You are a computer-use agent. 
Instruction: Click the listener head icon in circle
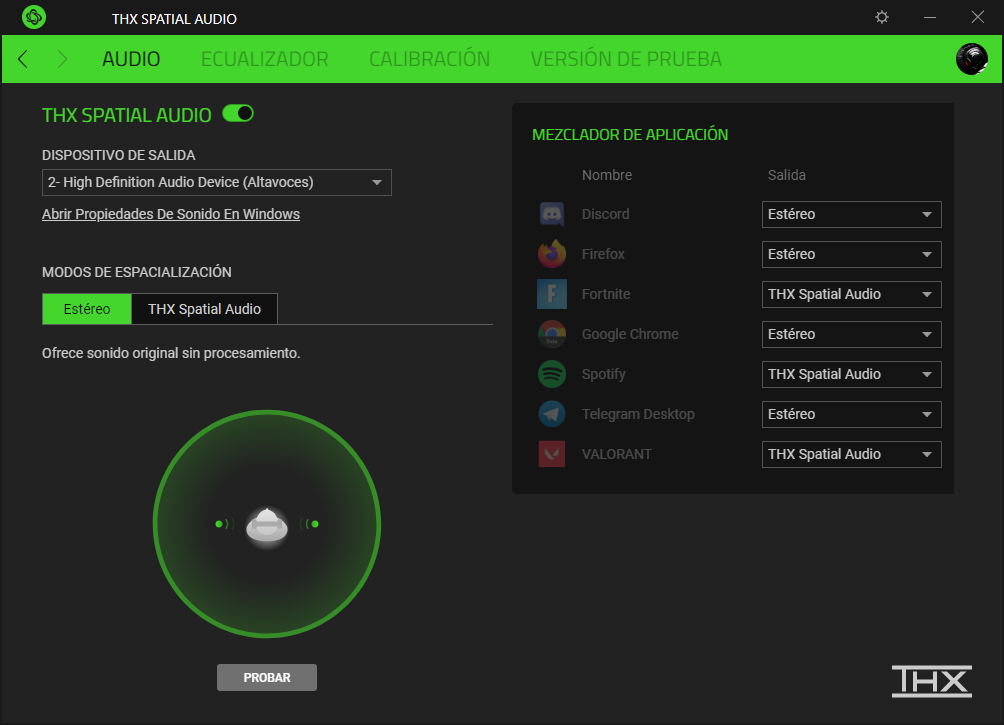(267, 526)
